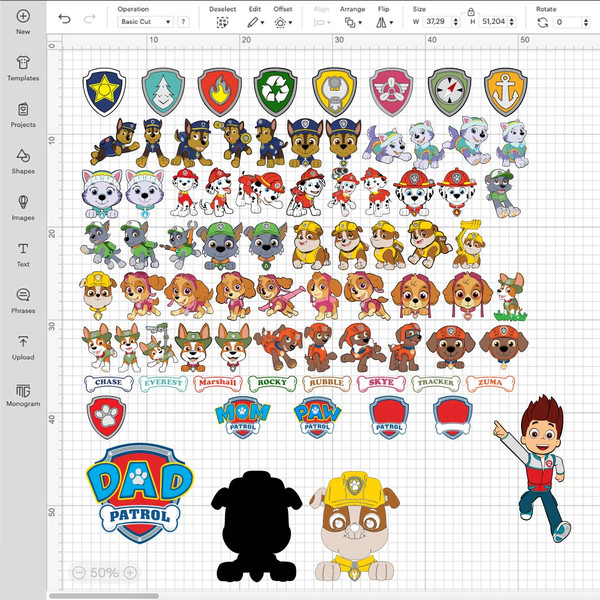600x600 pixels.
Task: Select the green recycle badge
Action: (276, 92)
